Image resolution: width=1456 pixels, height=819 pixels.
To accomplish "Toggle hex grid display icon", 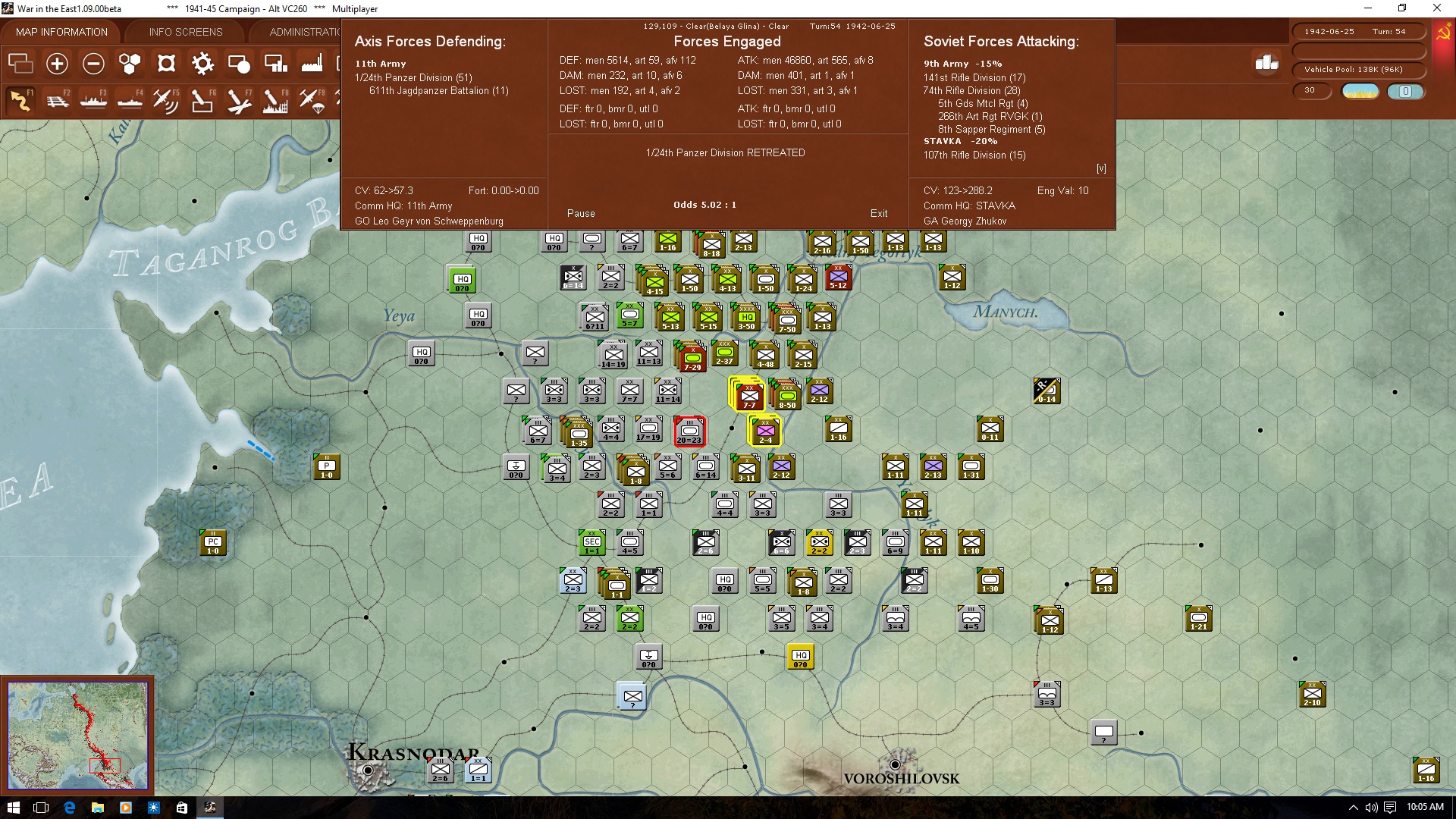I will point(130,64).
